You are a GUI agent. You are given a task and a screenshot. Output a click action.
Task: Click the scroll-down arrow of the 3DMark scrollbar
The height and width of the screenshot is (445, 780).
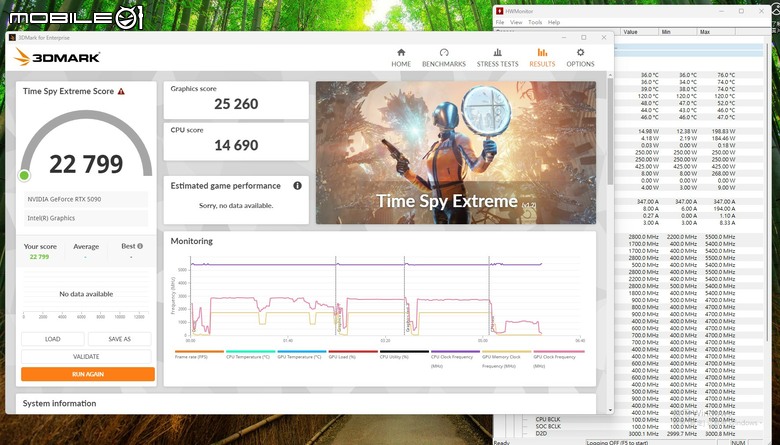pos(610,410)
